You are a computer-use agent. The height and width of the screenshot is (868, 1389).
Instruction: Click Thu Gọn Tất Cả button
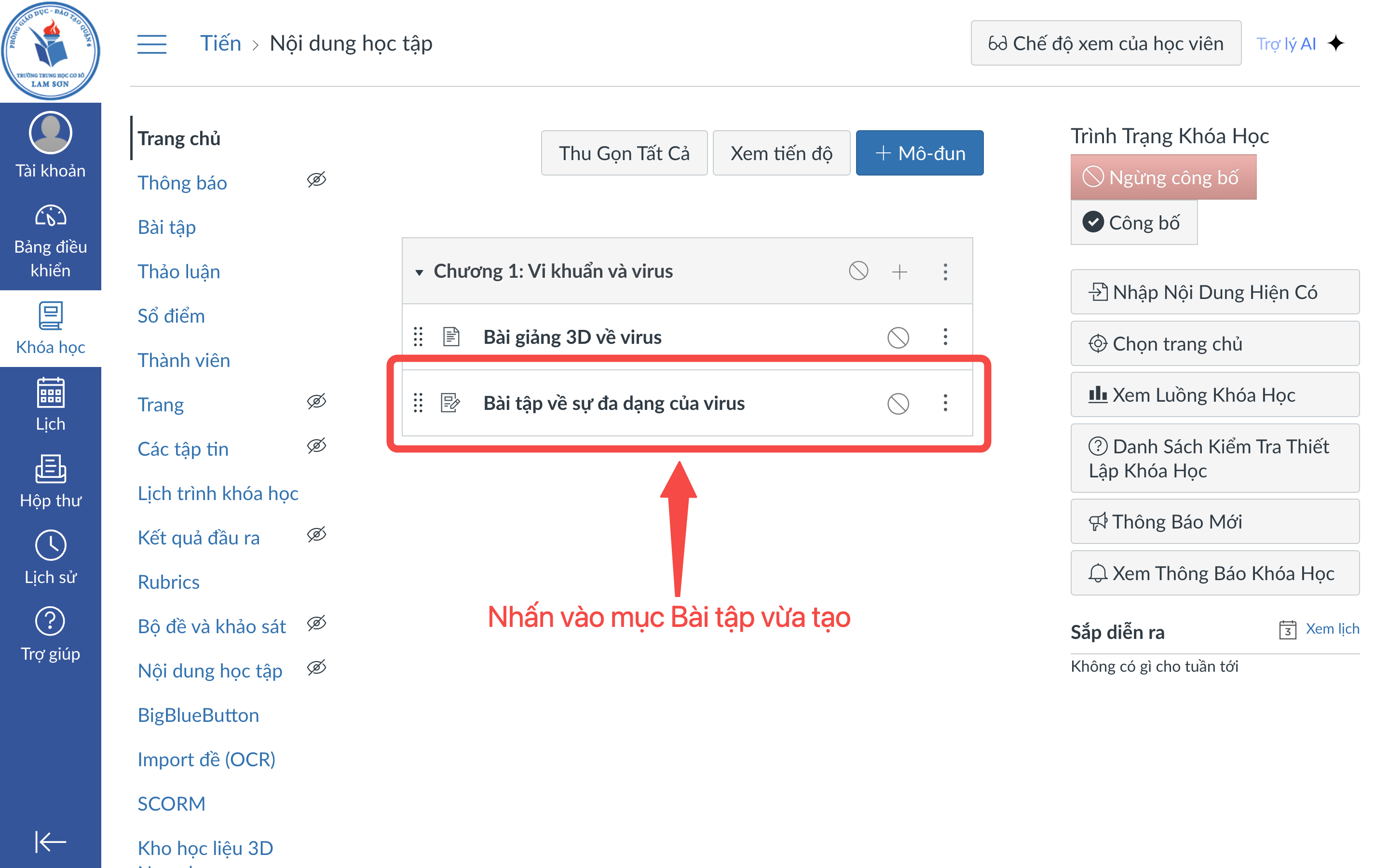pyautogui.click(x=624, y=153)
